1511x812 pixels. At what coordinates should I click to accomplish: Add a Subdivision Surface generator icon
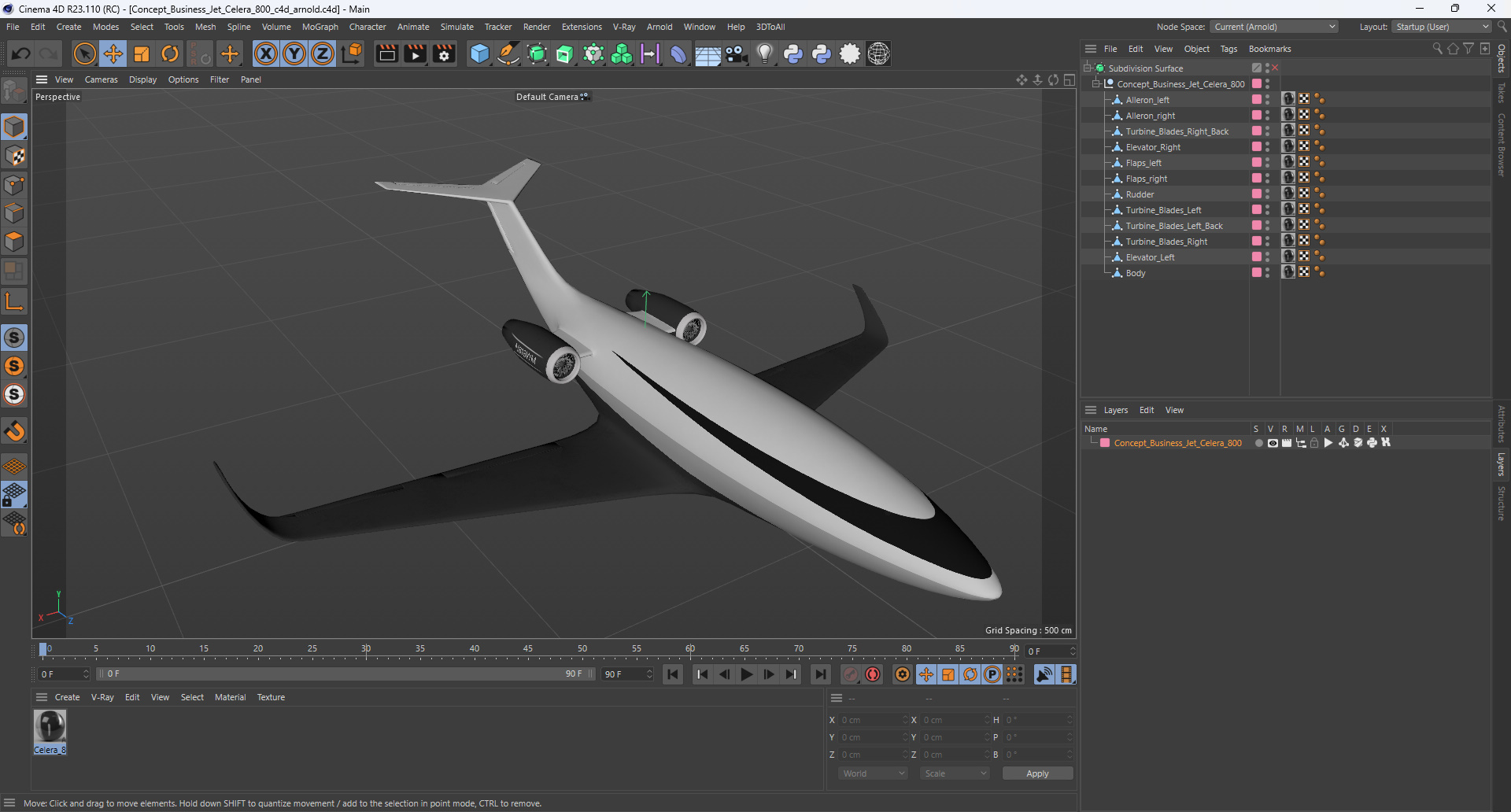tap(537, 54)
